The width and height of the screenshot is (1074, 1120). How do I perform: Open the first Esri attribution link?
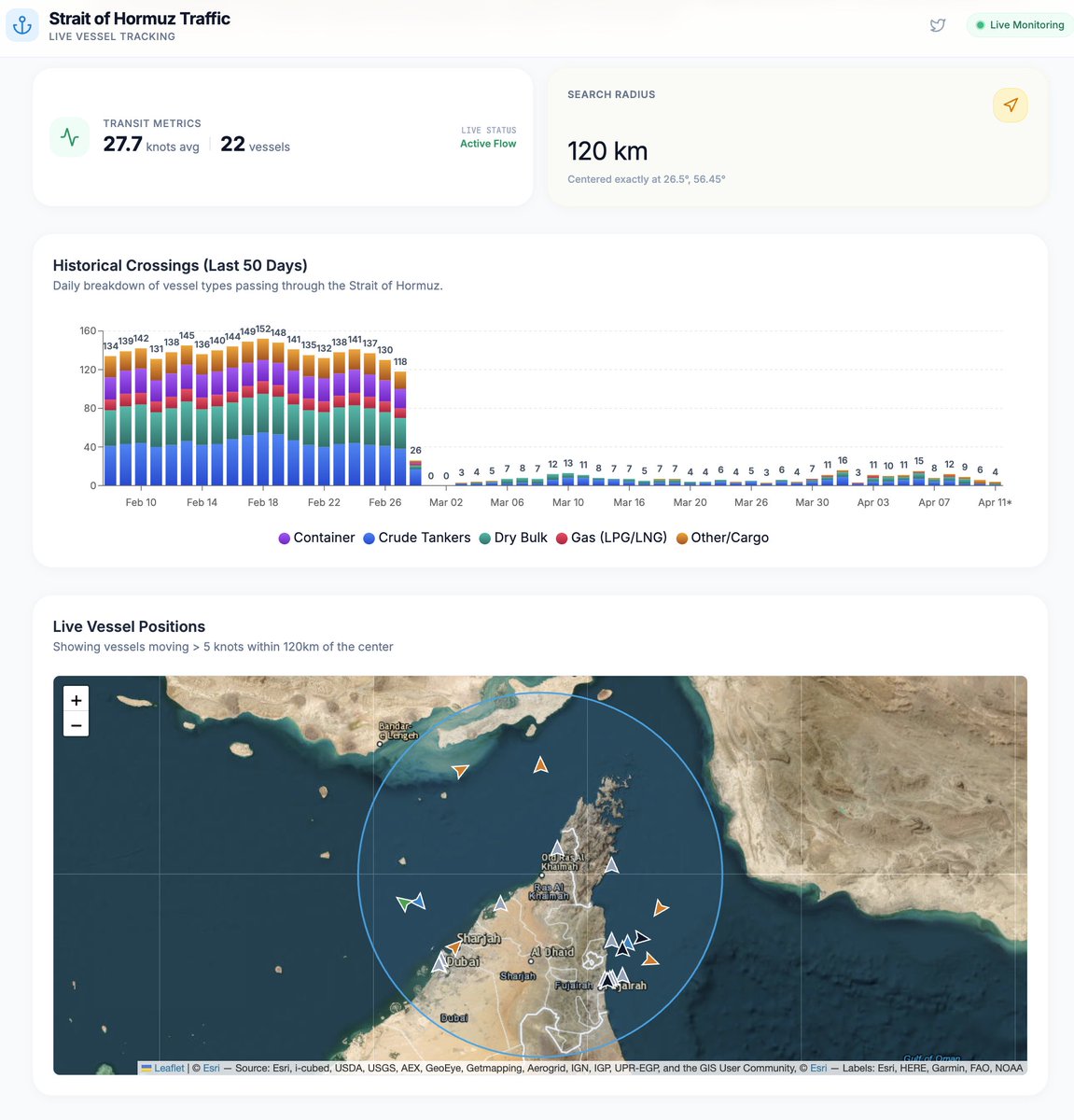coord(212,1068)
